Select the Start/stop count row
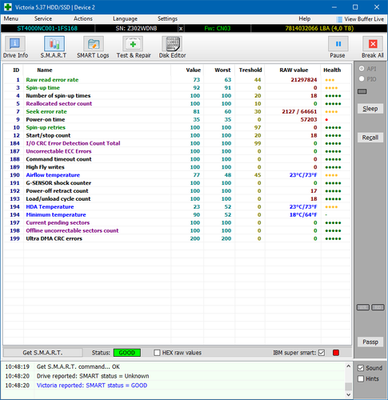This screenshot has height=400, width=388. click(177, 135)
